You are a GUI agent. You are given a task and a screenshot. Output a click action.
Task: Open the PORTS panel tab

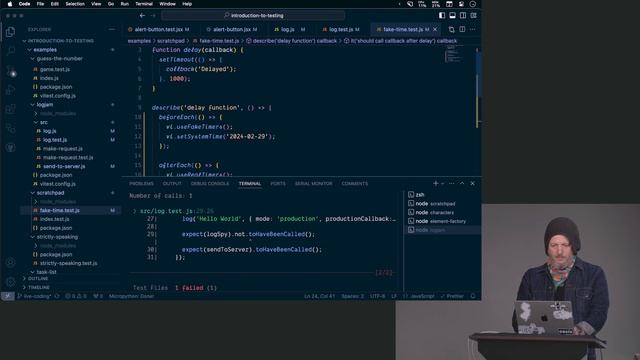pyautogui.click(x=278, y=184)
